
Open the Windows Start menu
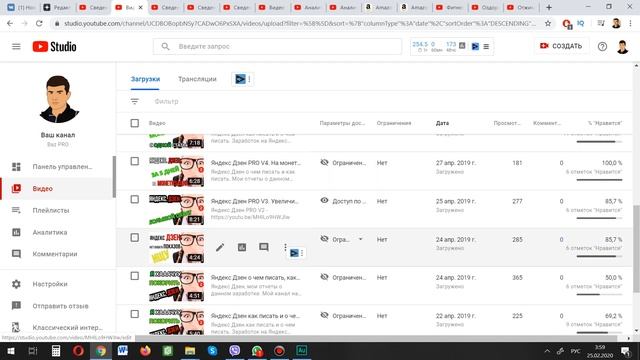point(11,351)
